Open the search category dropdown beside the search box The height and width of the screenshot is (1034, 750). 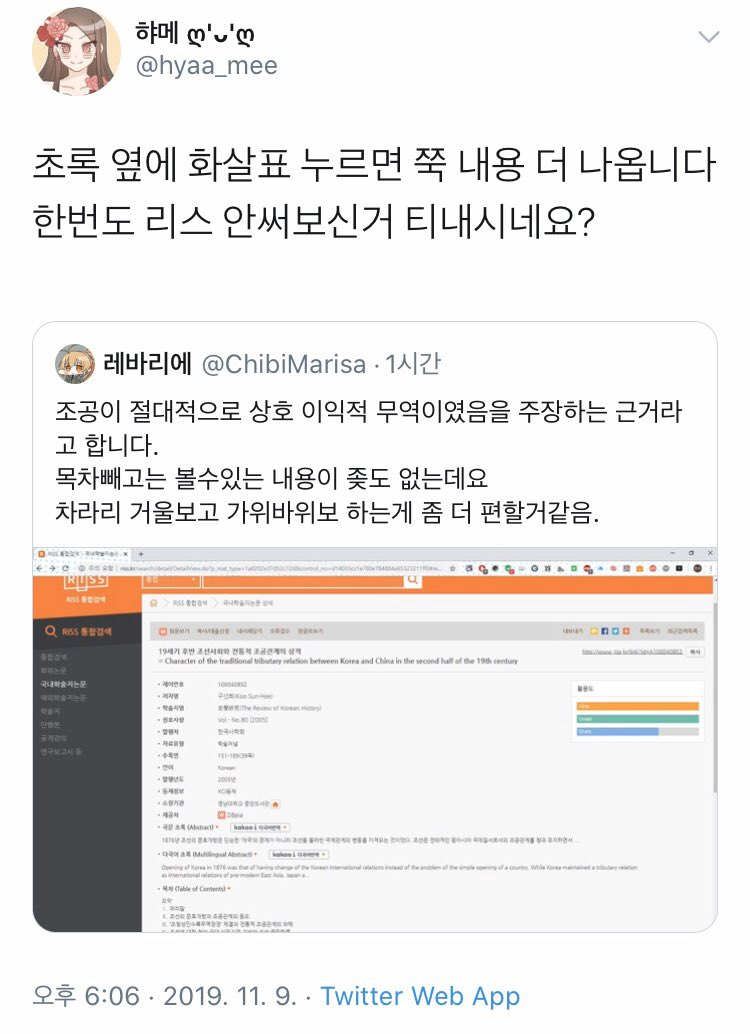(172, 580)
